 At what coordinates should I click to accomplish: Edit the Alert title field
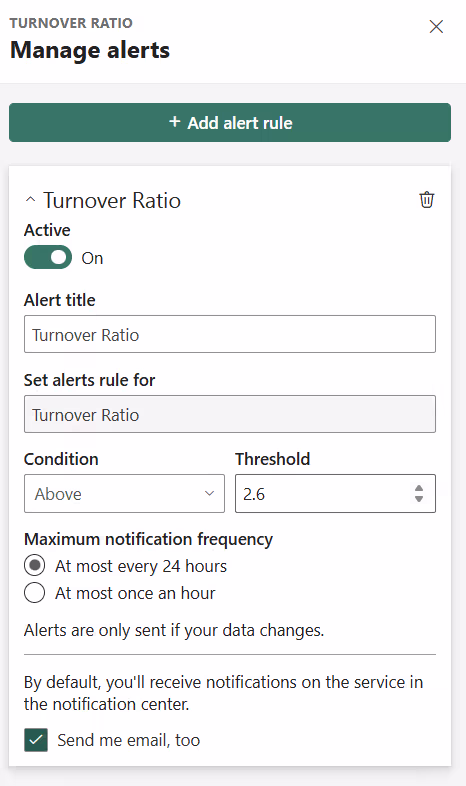pyautogui.click(x=230, y=334)
